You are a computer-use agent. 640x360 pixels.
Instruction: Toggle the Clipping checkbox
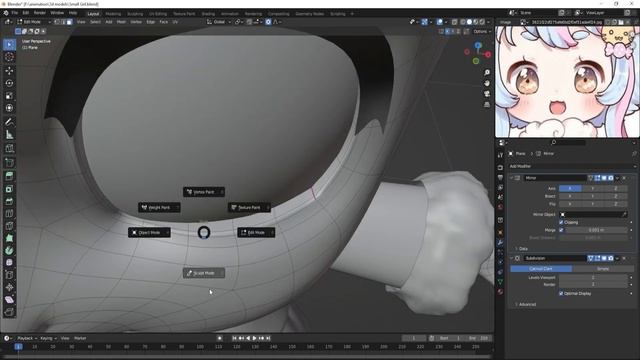tap(561, 222)
